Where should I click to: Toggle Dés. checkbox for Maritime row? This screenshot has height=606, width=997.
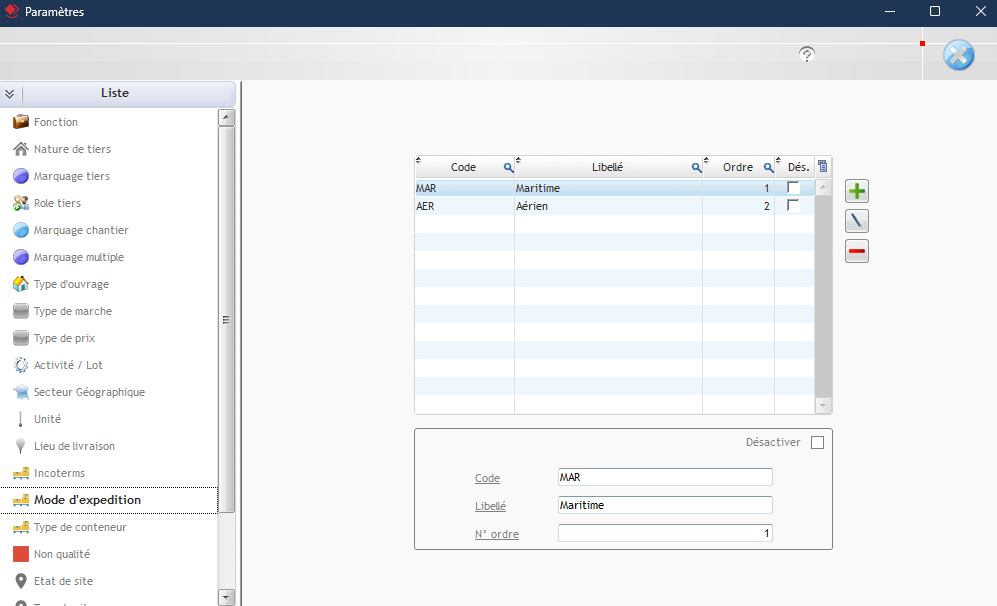pyautogui.click(x=794, y=188)
